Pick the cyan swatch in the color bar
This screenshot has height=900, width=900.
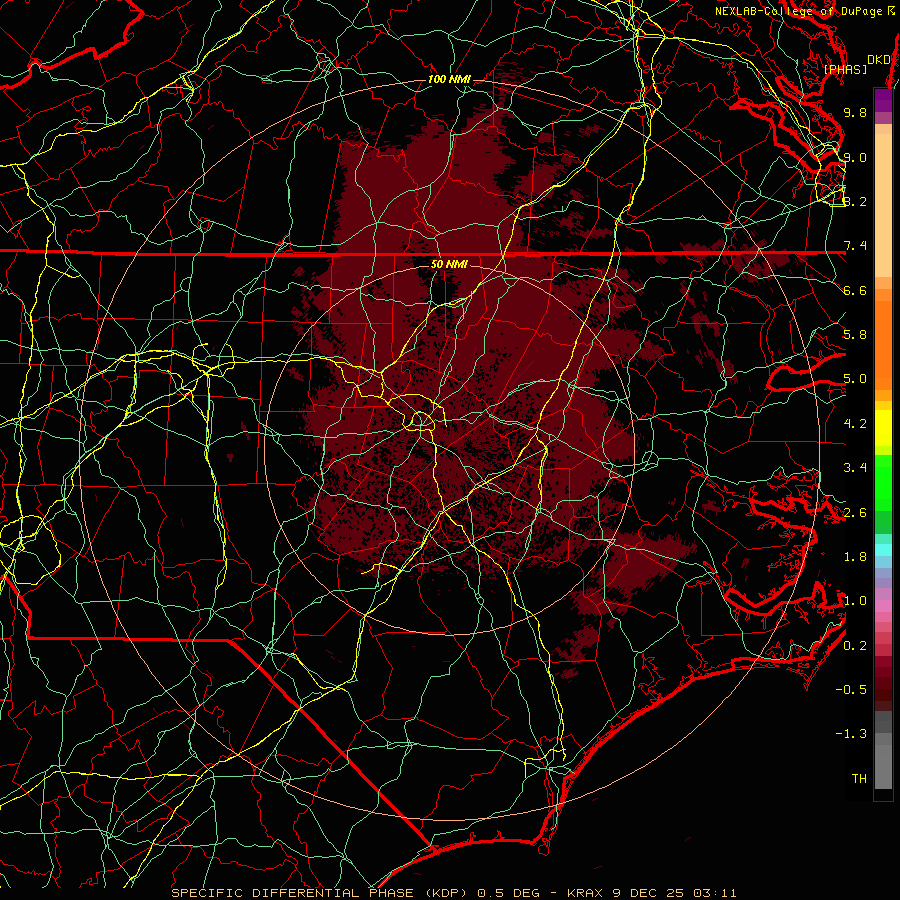[883, 549]
